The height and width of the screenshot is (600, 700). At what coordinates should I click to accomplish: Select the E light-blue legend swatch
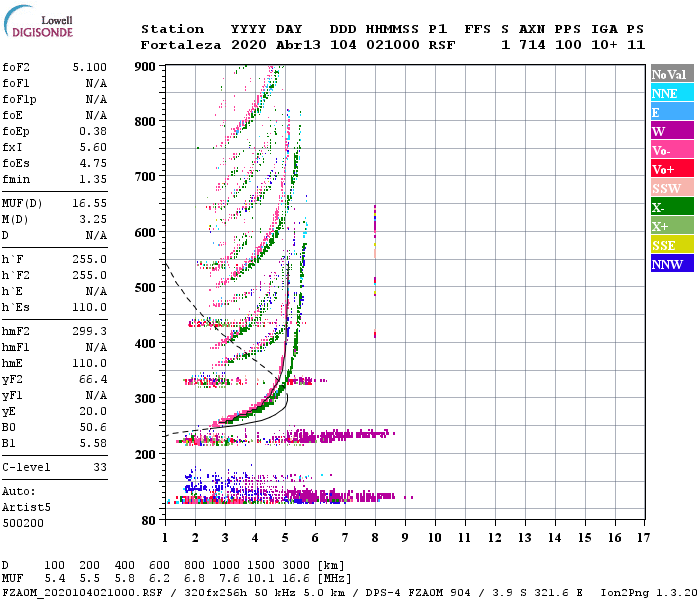point(672,112)
